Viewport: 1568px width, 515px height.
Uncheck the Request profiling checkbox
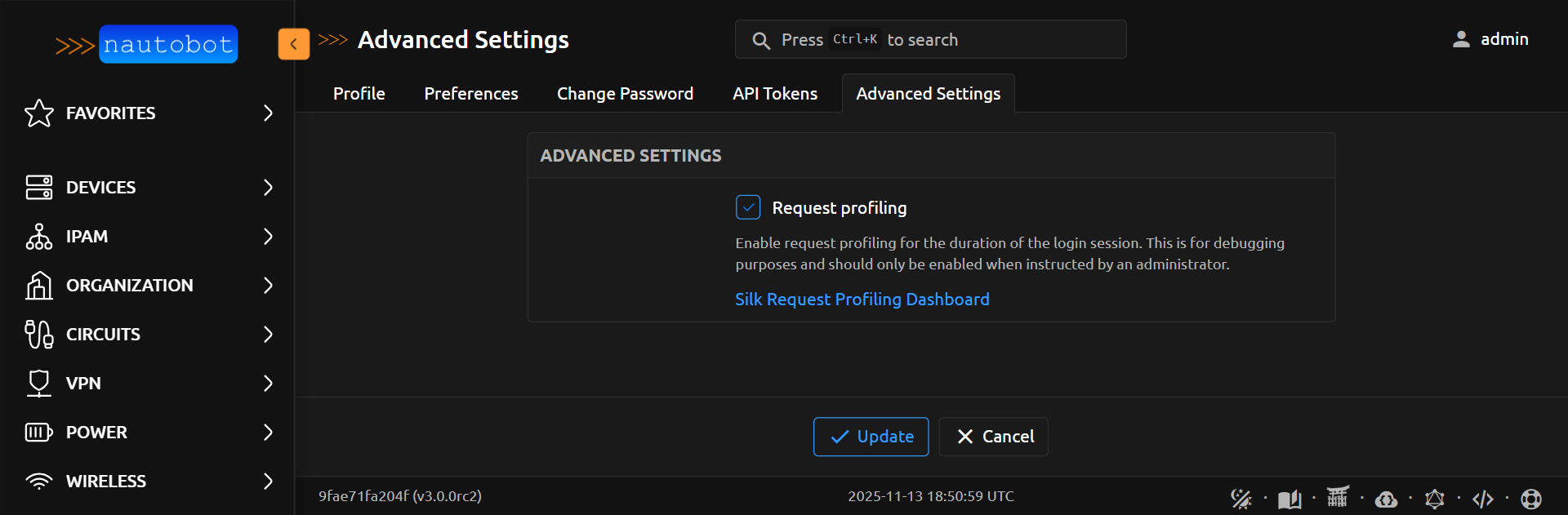pyautogui.click(x=748, y=207)
